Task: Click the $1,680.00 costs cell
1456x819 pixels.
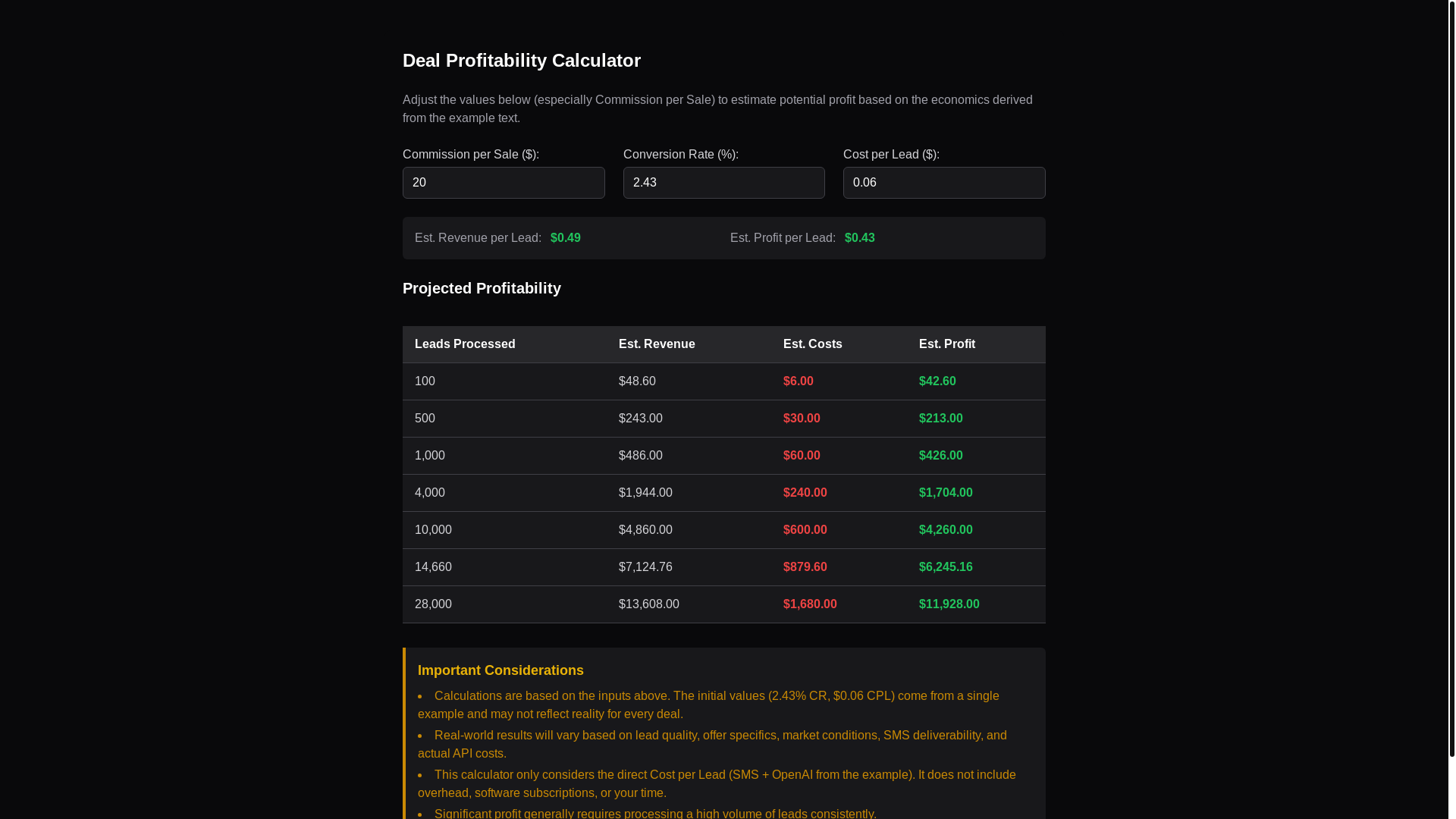Action: pyautogui.click(x=839, y=604)
